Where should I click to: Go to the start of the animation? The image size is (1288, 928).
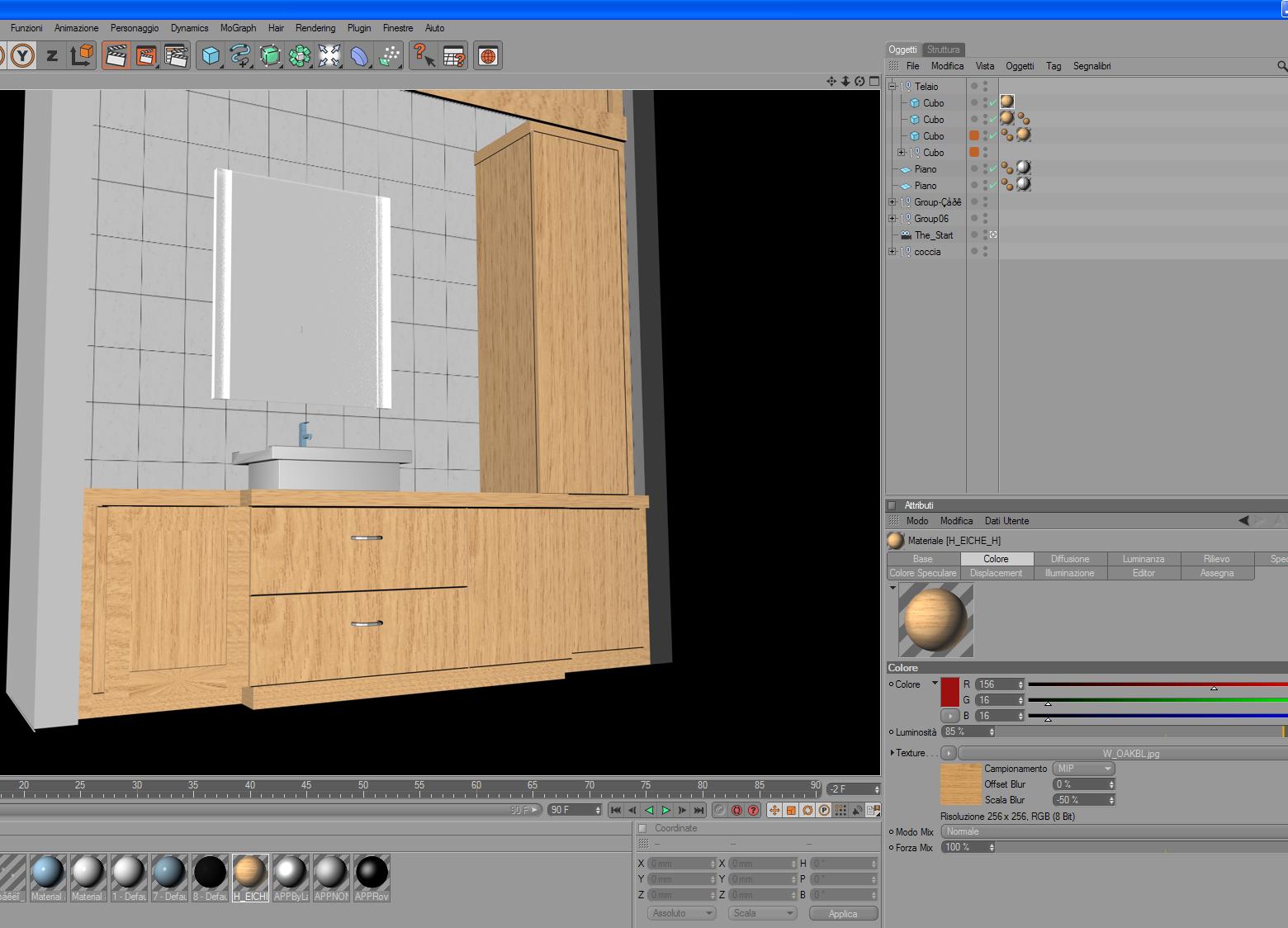point(616,810)
